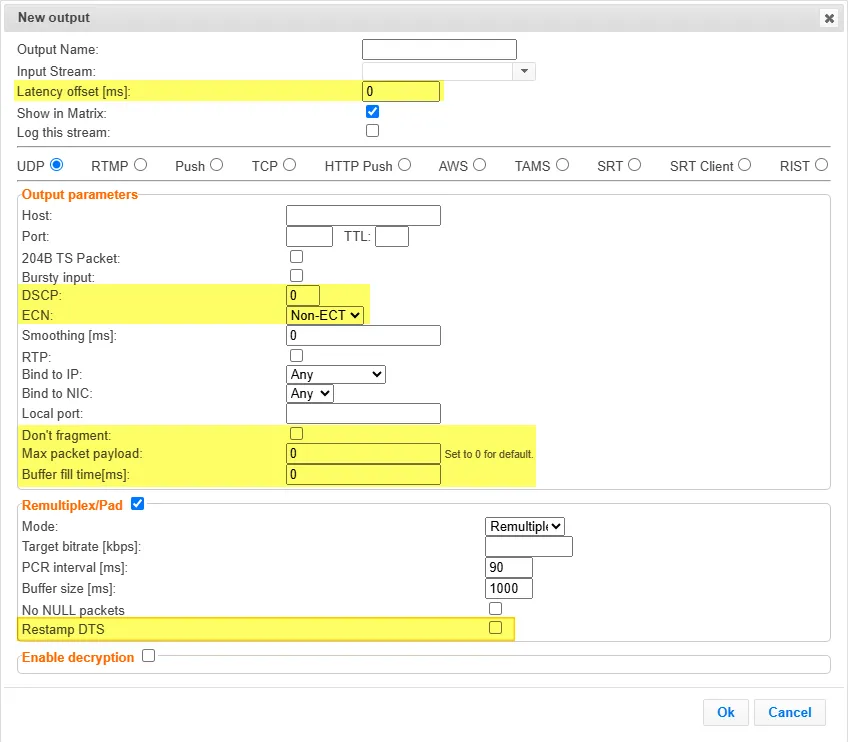Select the RTMP output type

[141, 164]
